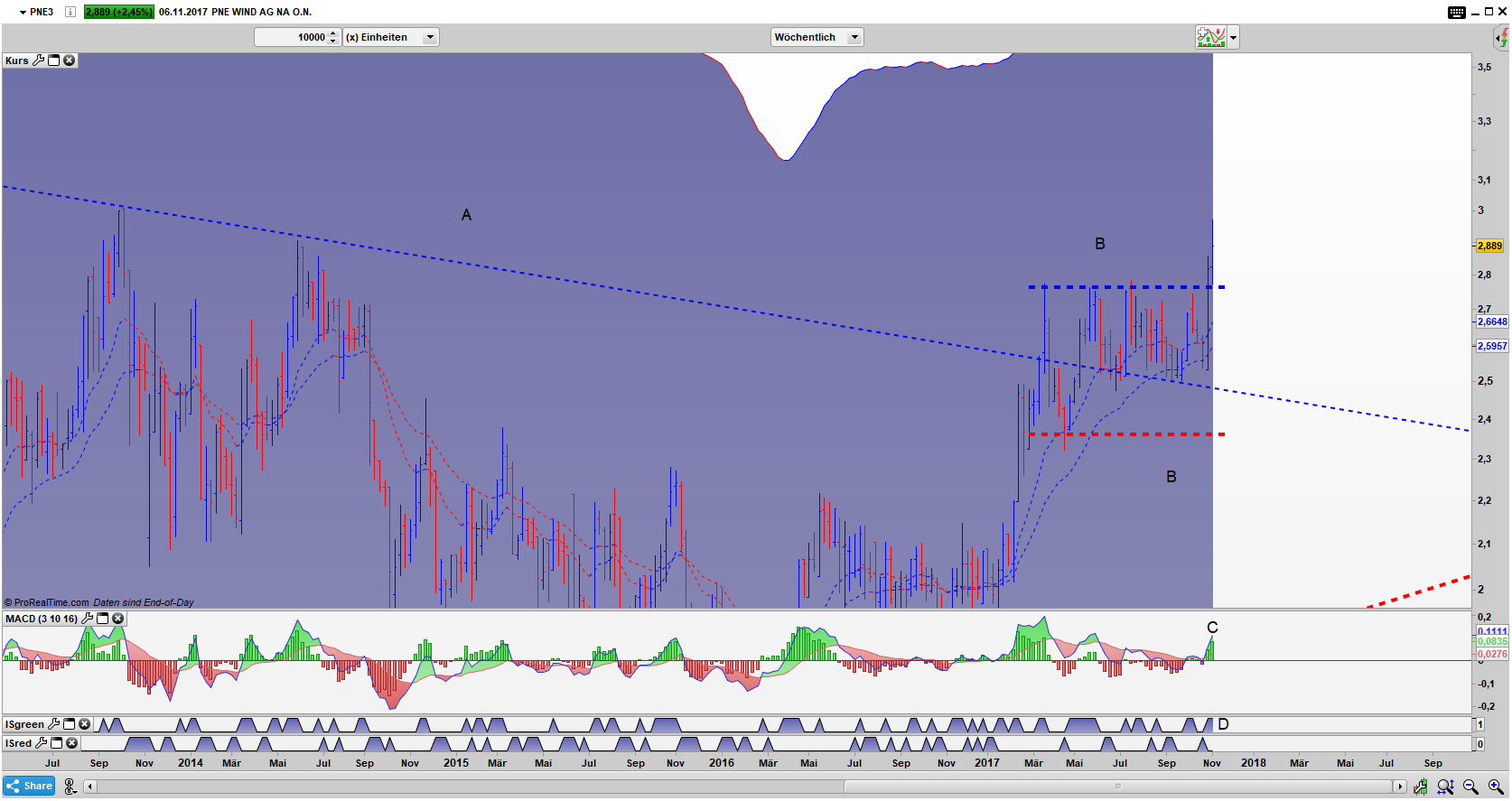Click the 2016 time axis label
Screen dimensions: 1512x801
click(x=722, y=763)
